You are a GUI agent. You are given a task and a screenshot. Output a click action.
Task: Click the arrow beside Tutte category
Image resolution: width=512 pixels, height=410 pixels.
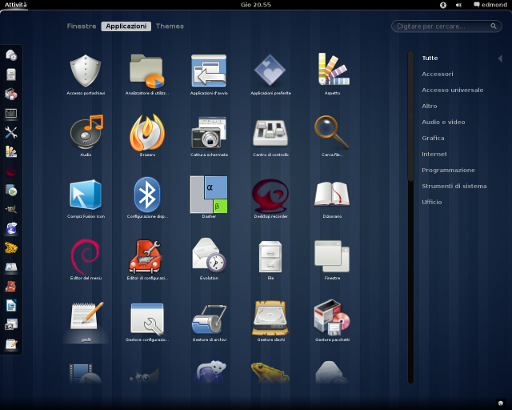(x=500, y=58)
